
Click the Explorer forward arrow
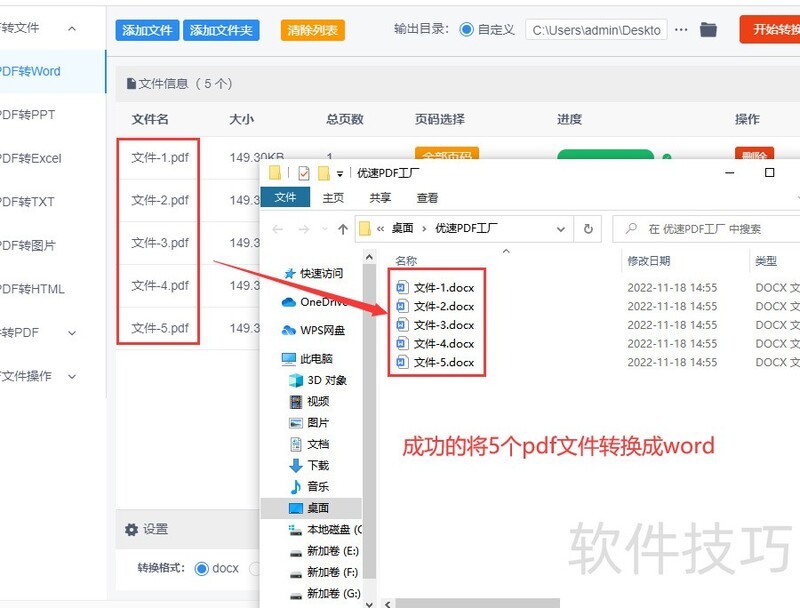click(304, 230)
